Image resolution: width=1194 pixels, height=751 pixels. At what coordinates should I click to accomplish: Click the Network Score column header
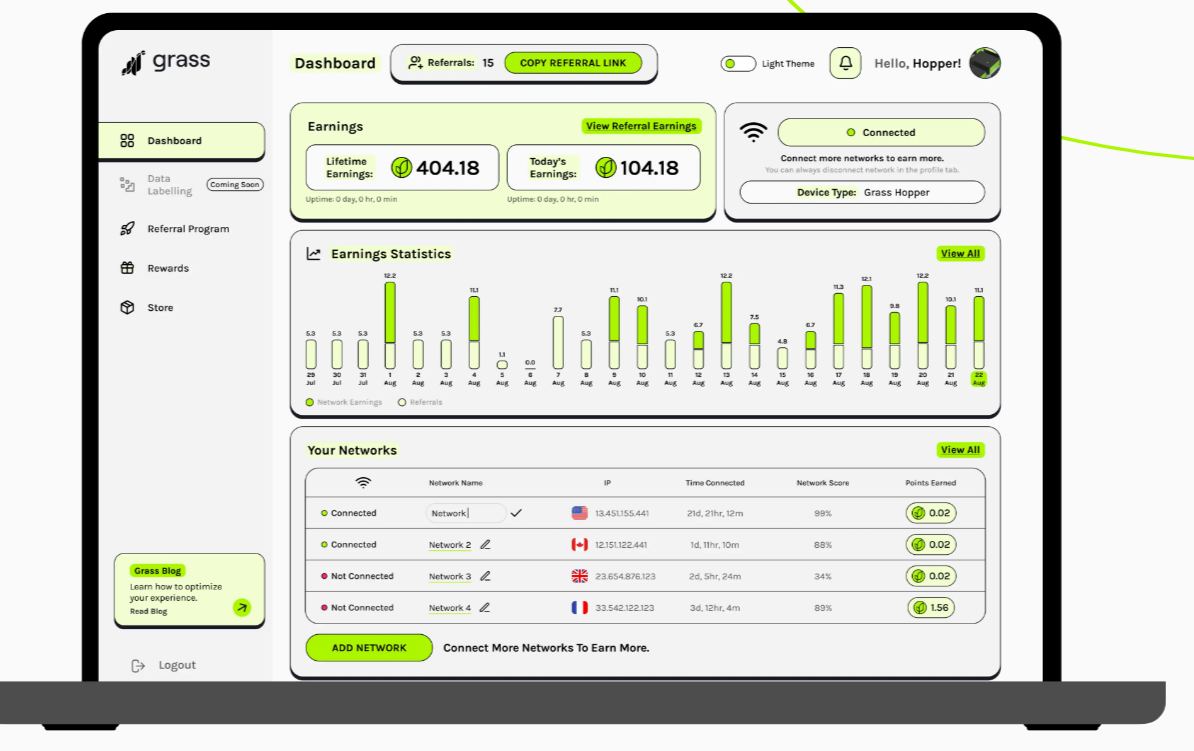822,483
